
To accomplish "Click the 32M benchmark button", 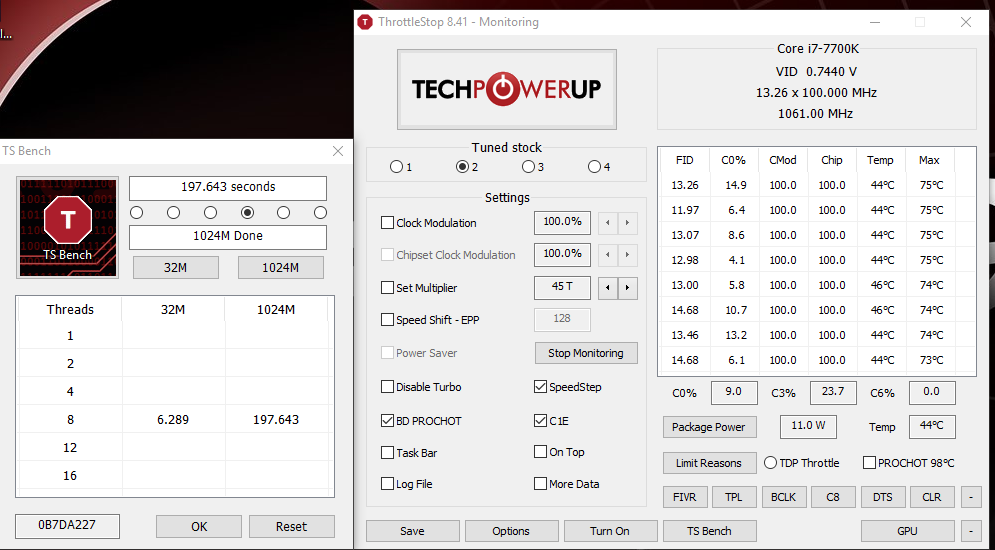I will (x=176, y=268).
